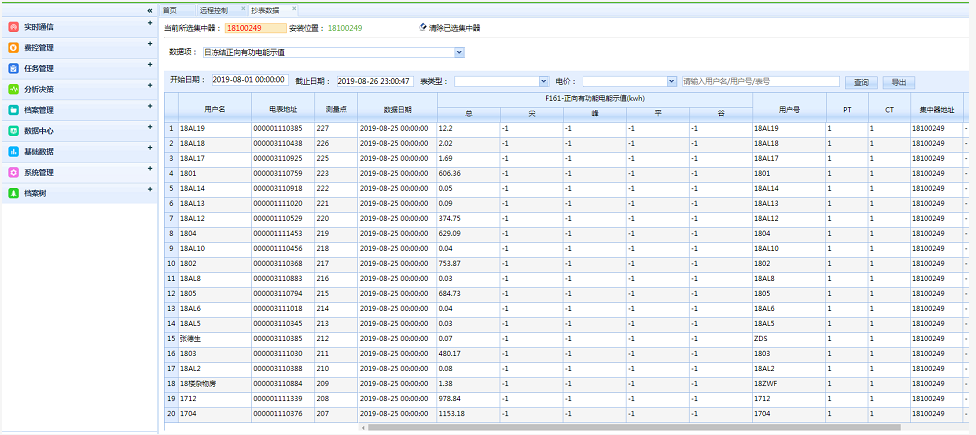Click the 安装位置 value 18100249
This screenshot has width=976, height=435.
(345, 28)
